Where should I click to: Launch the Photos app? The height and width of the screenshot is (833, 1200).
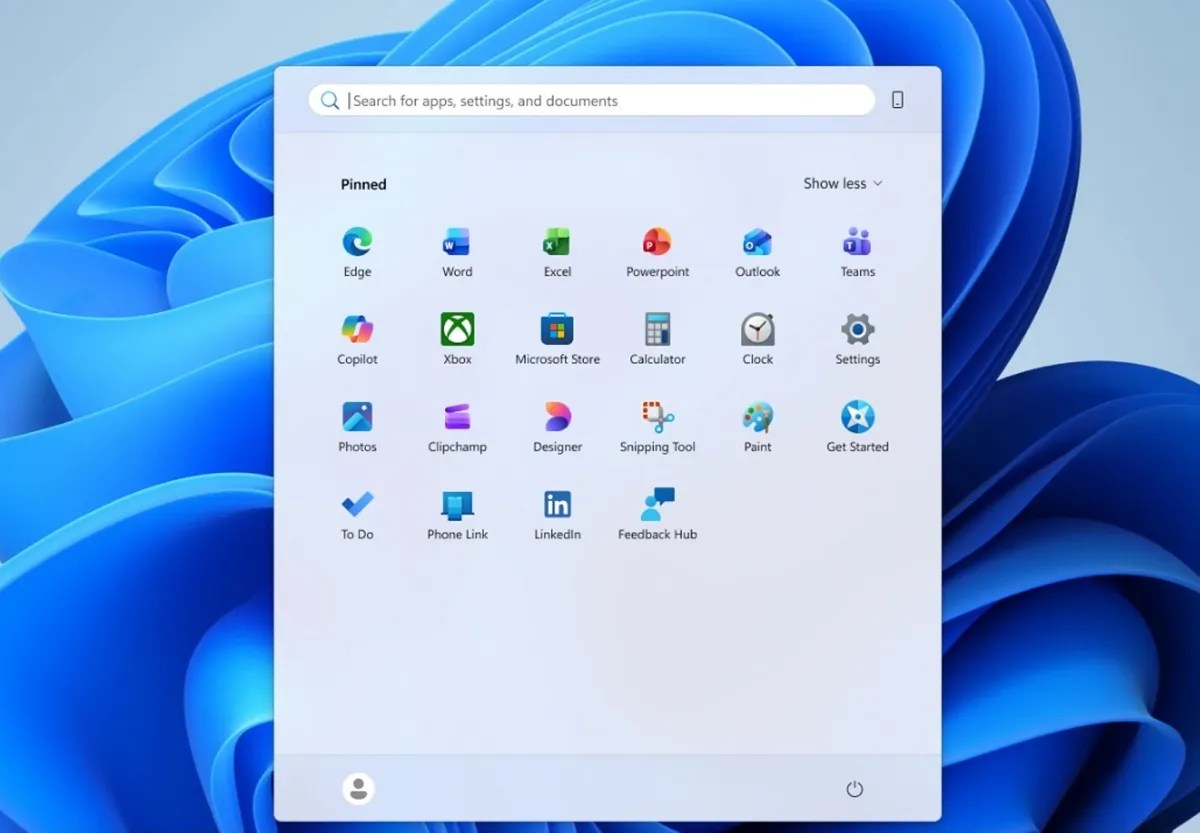(357, 427)
